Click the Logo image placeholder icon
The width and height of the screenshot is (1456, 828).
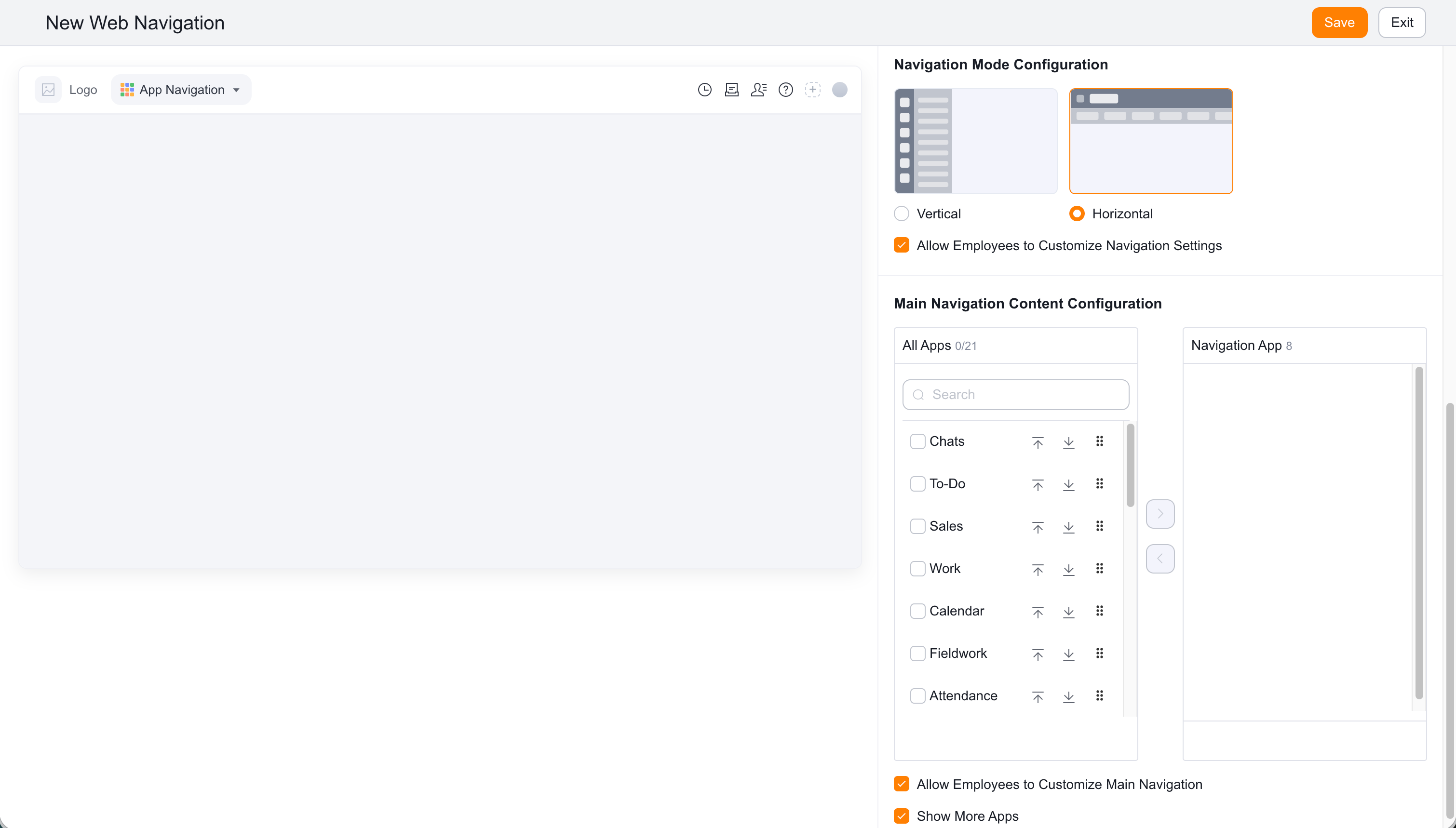pos(48,90)
